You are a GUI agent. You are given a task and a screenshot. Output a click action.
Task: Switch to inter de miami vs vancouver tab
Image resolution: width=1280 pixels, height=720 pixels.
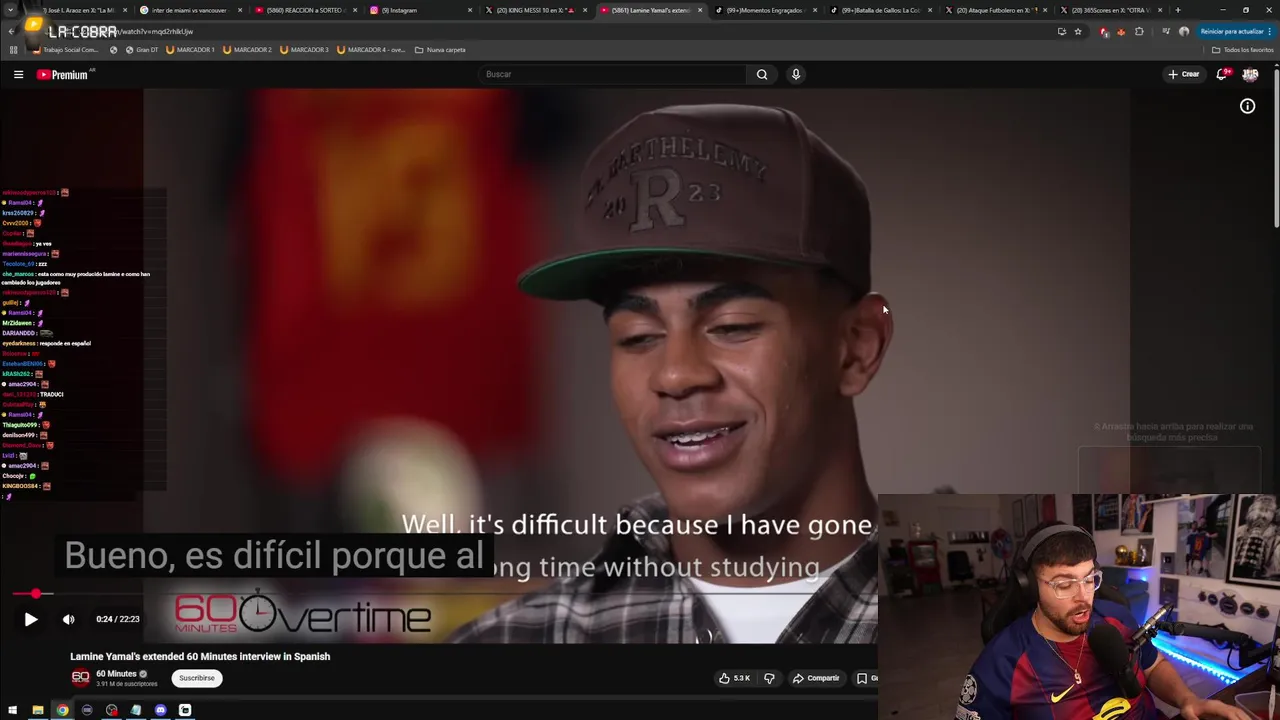coord(189,10)
